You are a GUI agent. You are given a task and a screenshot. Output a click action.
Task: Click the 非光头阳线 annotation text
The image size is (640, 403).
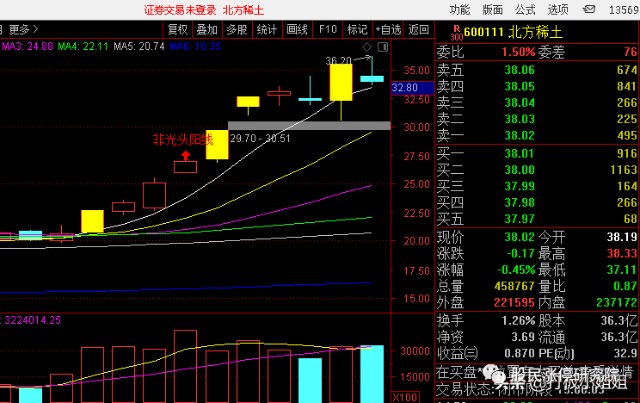click(x=182, y=140)
